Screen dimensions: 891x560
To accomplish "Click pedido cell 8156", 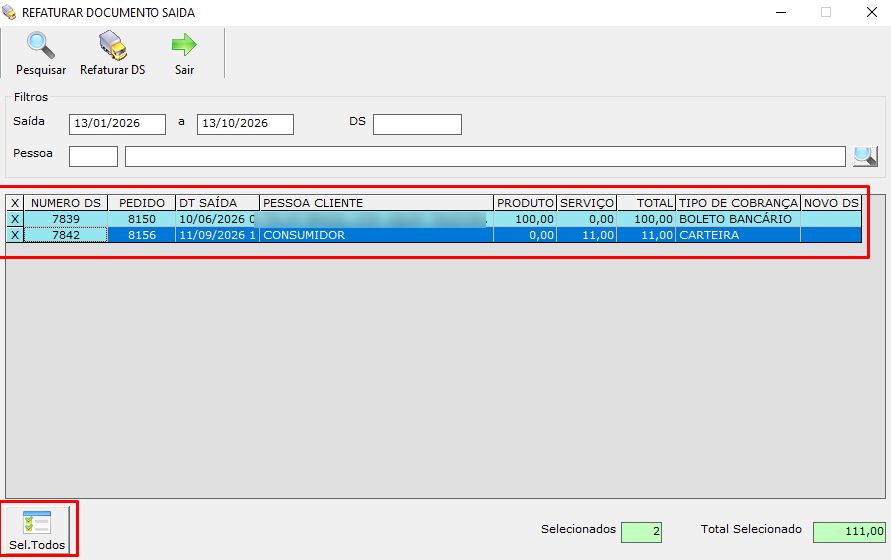I will [x=141, y=235].
